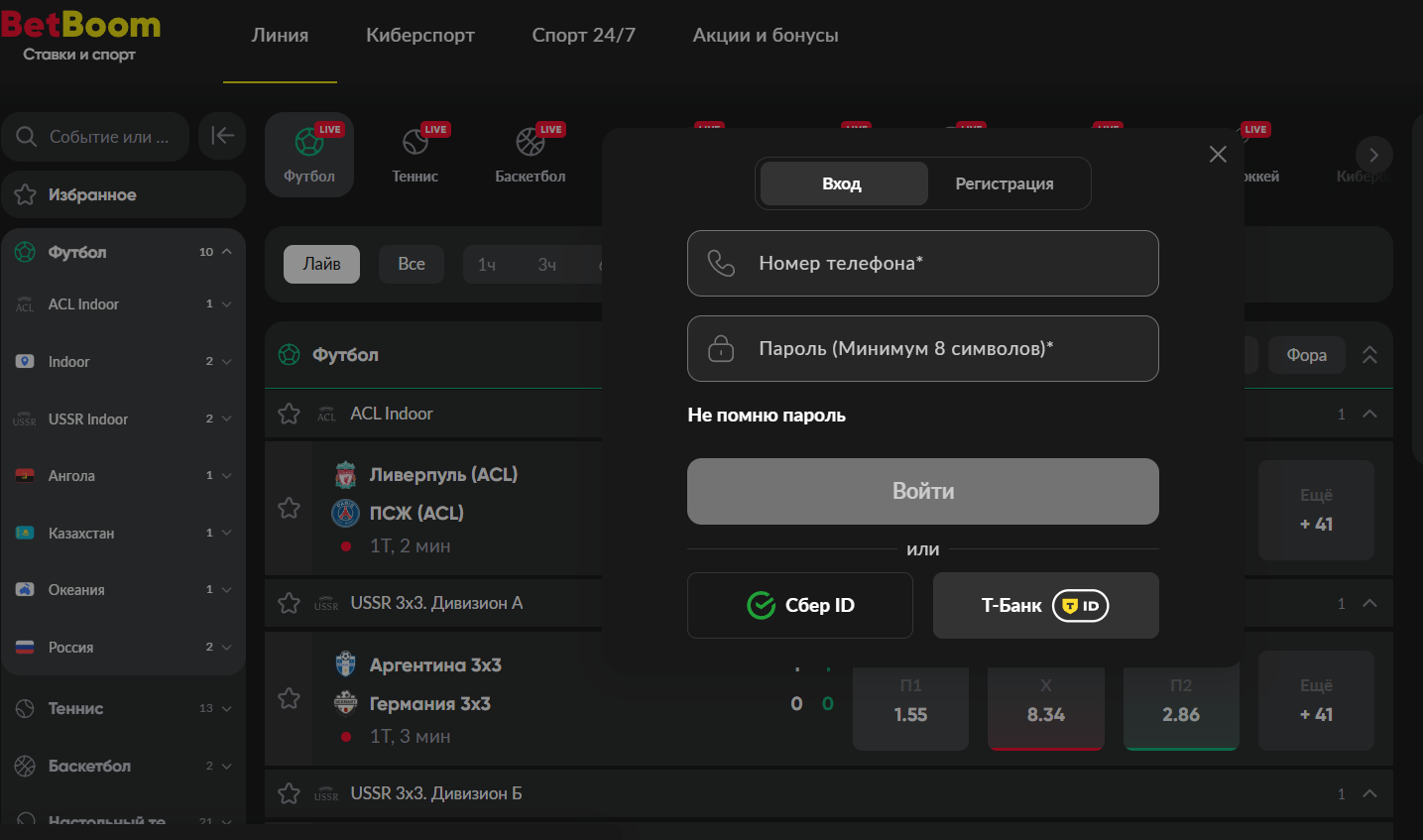The image size is (1423, 840).
Task: Select П1 odds 1.55
Action: (x=910, y=708)
